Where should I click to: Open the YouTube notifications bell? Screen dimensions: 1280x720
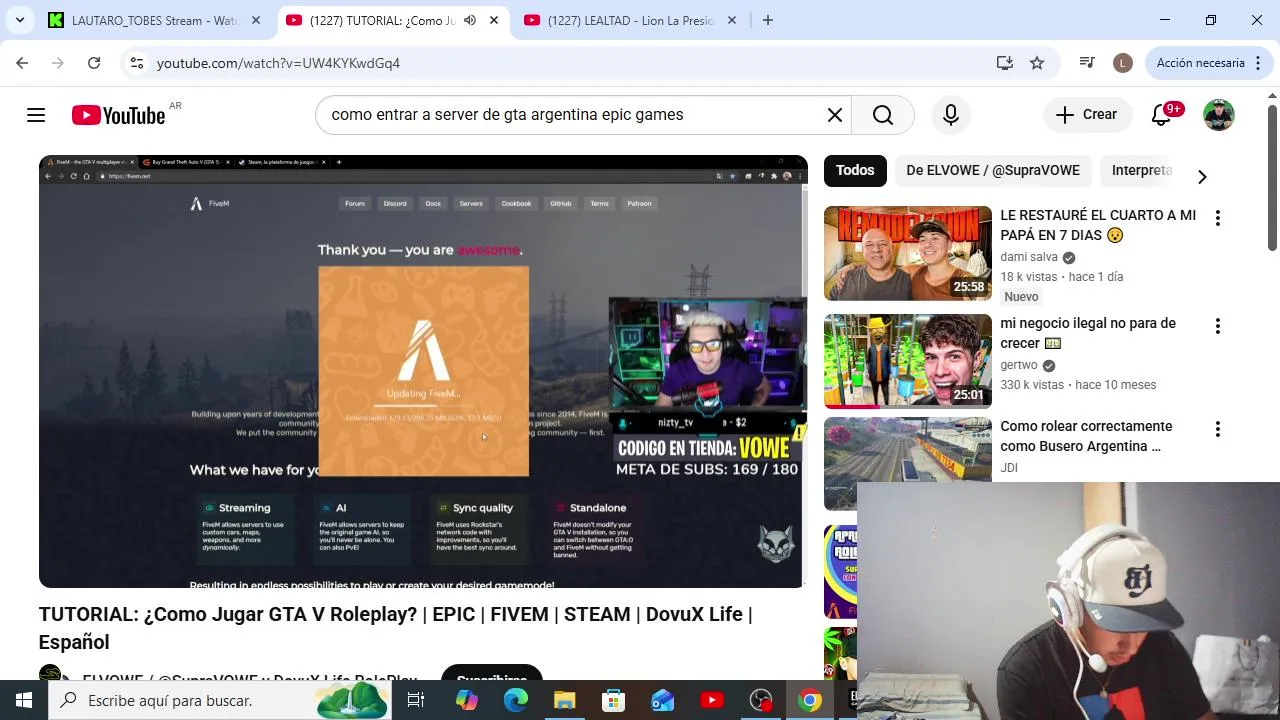tap(1162, 115)
